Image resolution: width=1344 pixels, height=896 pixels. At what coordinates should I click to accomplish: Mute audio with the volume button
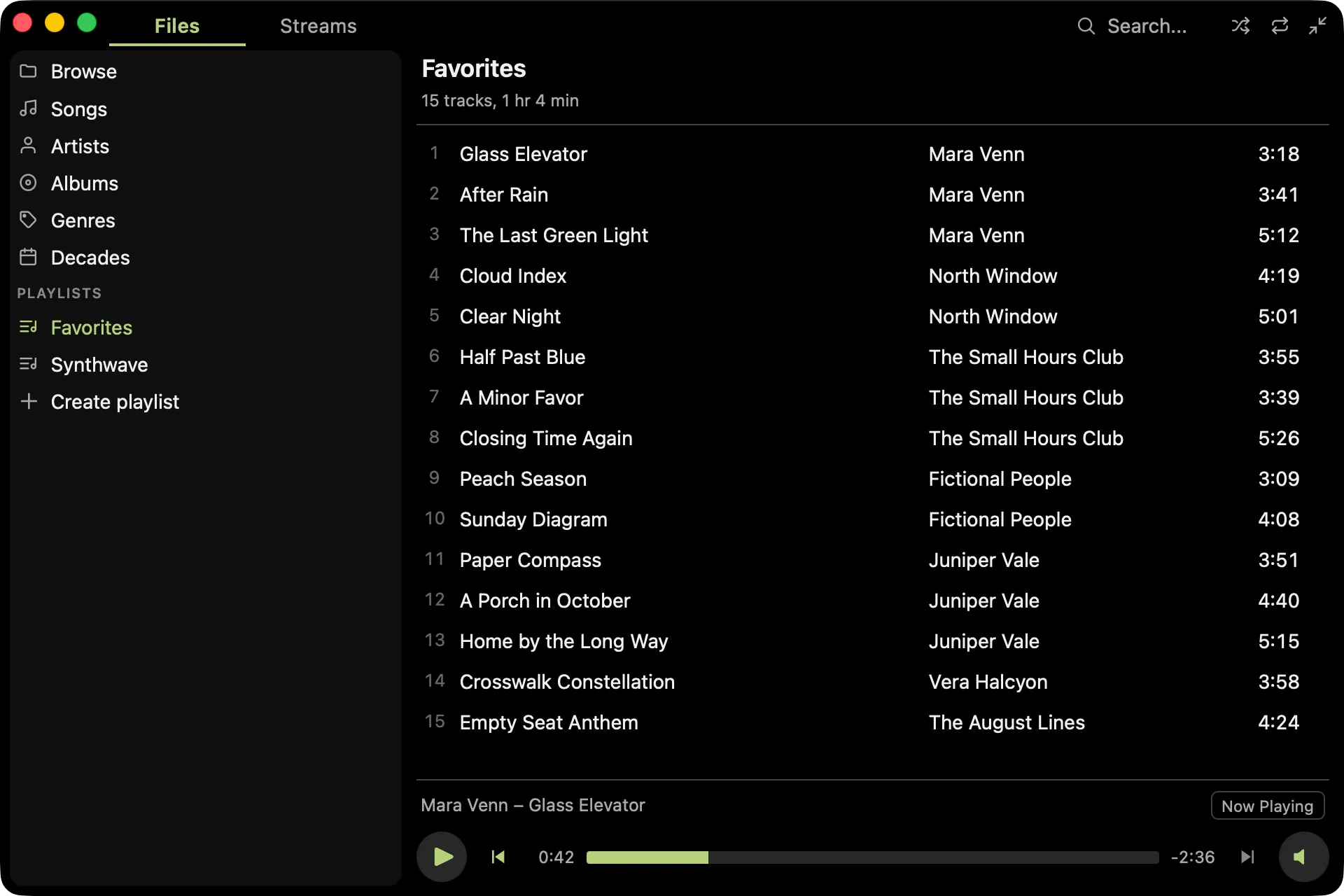pyautogui.click(x=1303, y=857)
